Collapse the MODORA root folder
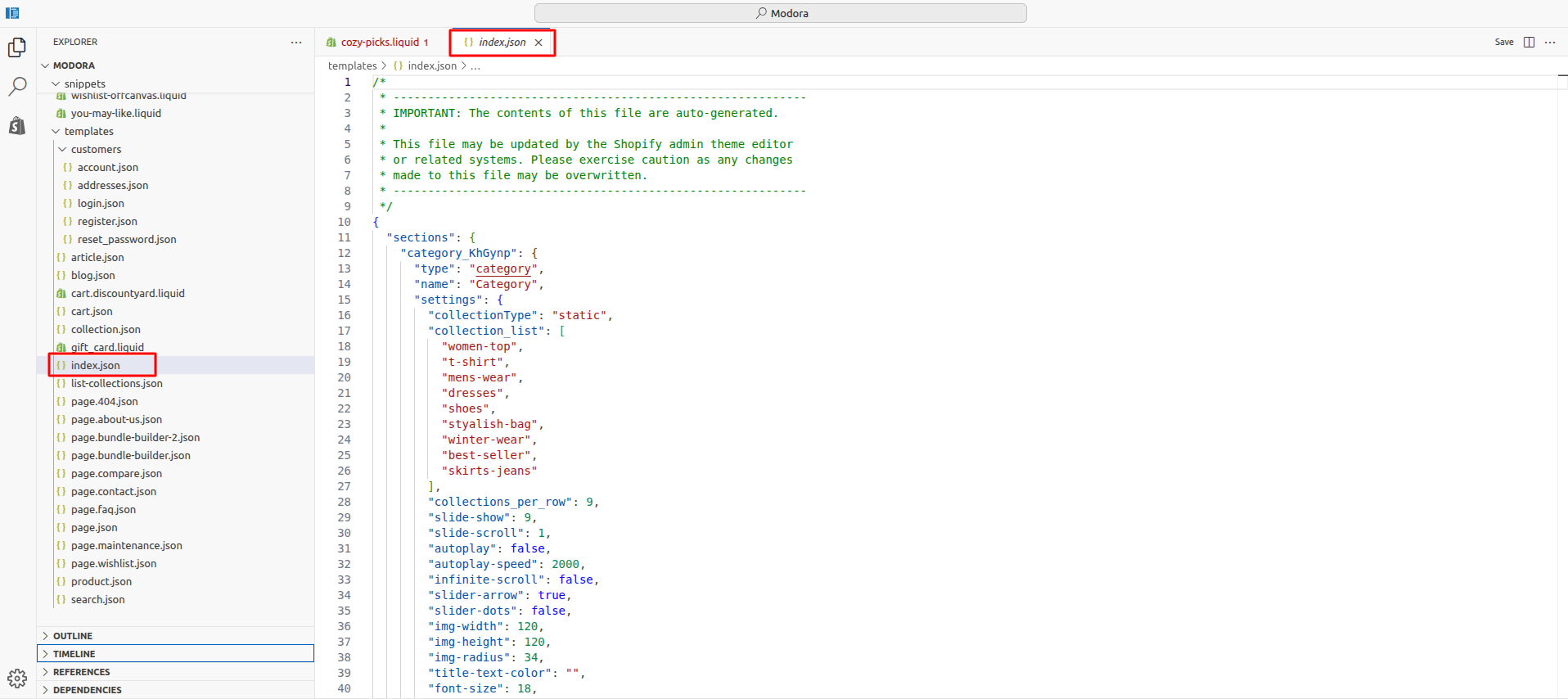This screenshot has width=1568, height=699. click(x=176, y=65)
